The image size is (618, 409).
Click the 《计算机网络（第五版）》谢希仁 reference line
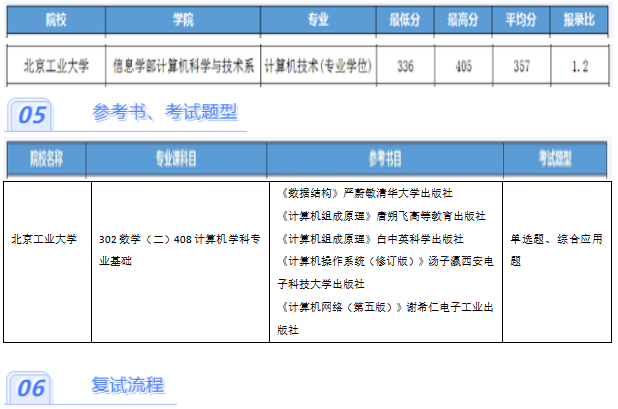pyautogui.click(x=385, y=318)
